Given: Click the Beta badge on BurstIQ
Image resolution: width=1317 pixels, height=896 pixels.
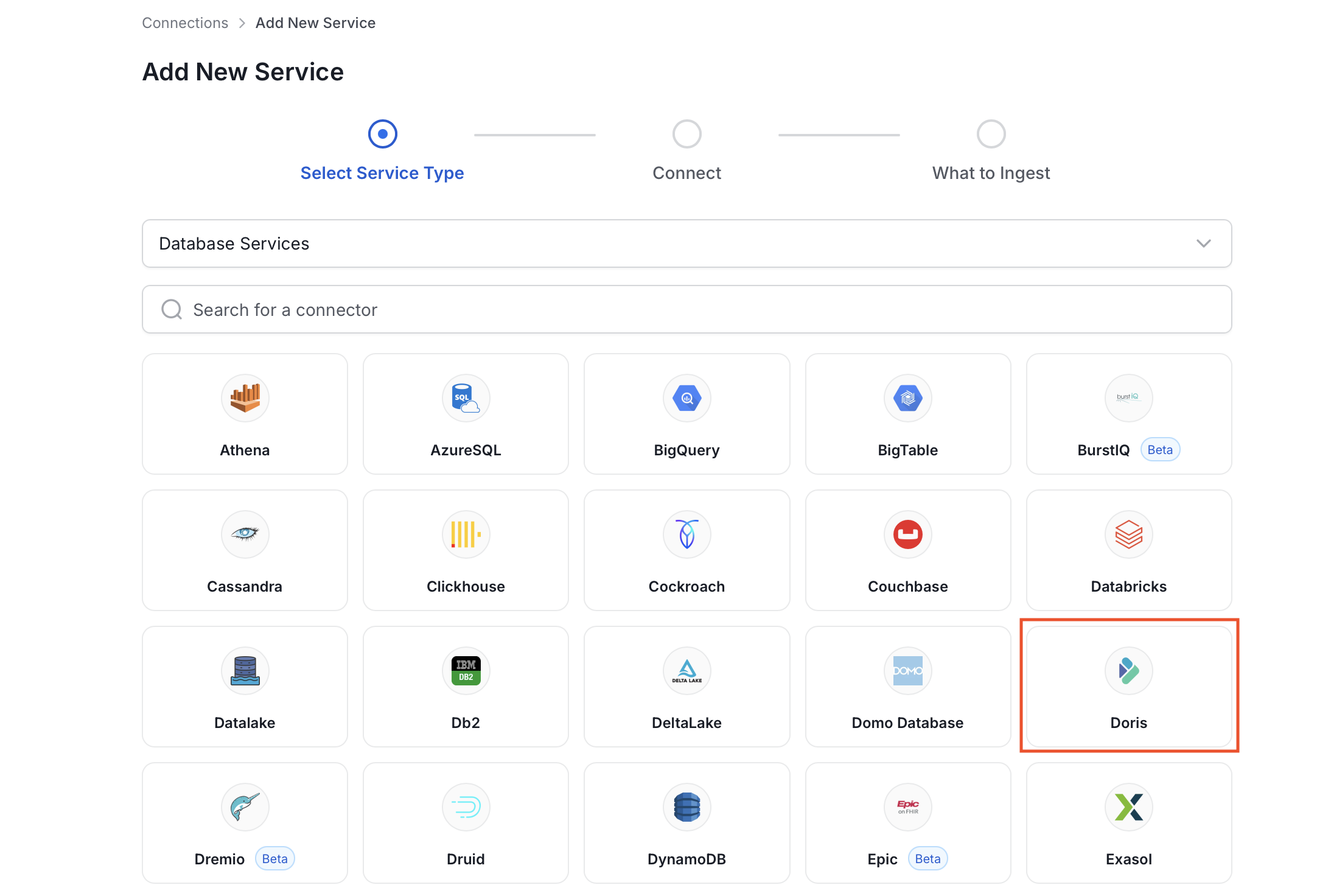Looking at the screenshot, I should coord(1160,450).
